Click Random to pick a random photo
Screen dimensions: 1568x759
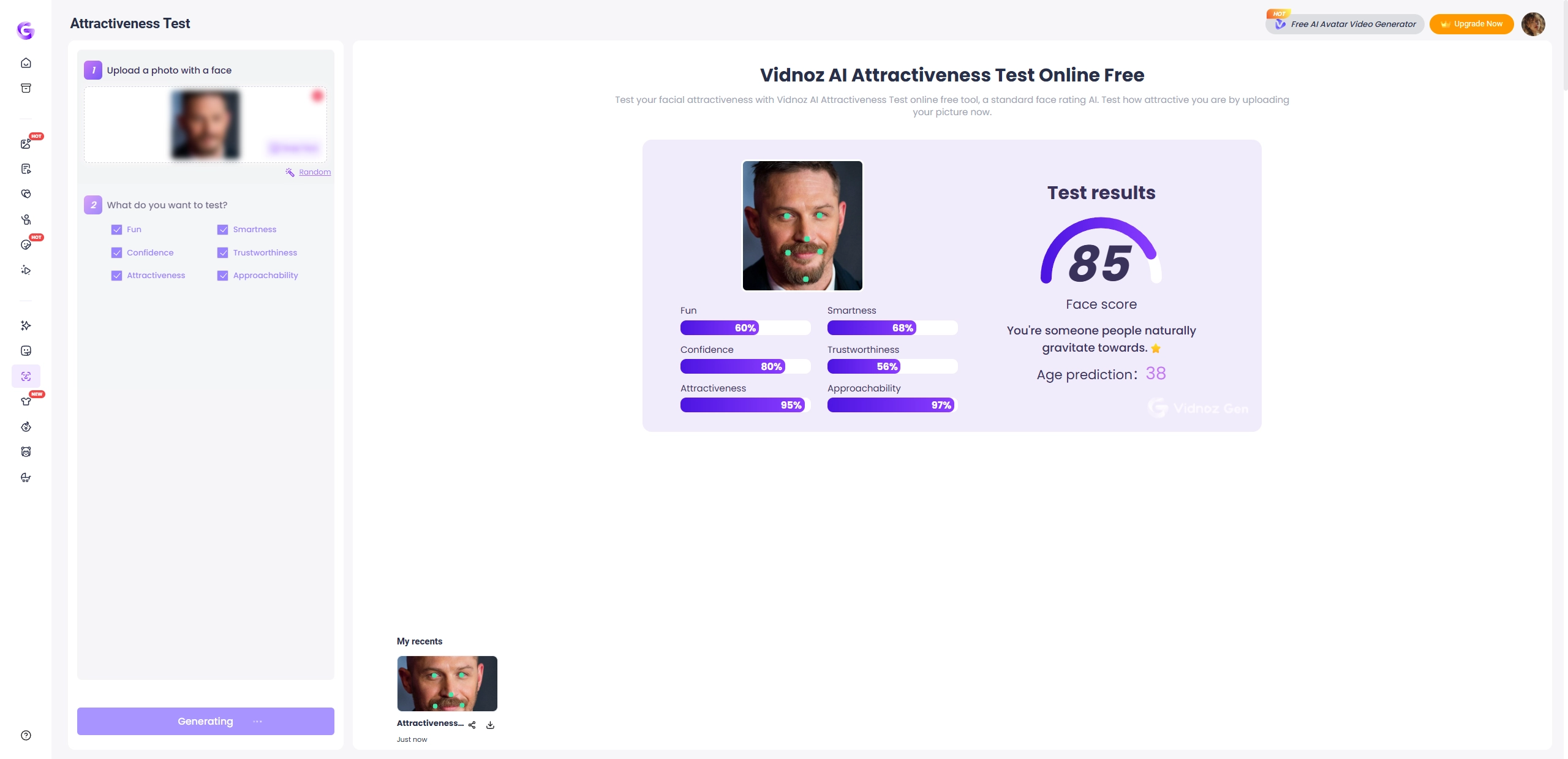(x=315, y=172)
